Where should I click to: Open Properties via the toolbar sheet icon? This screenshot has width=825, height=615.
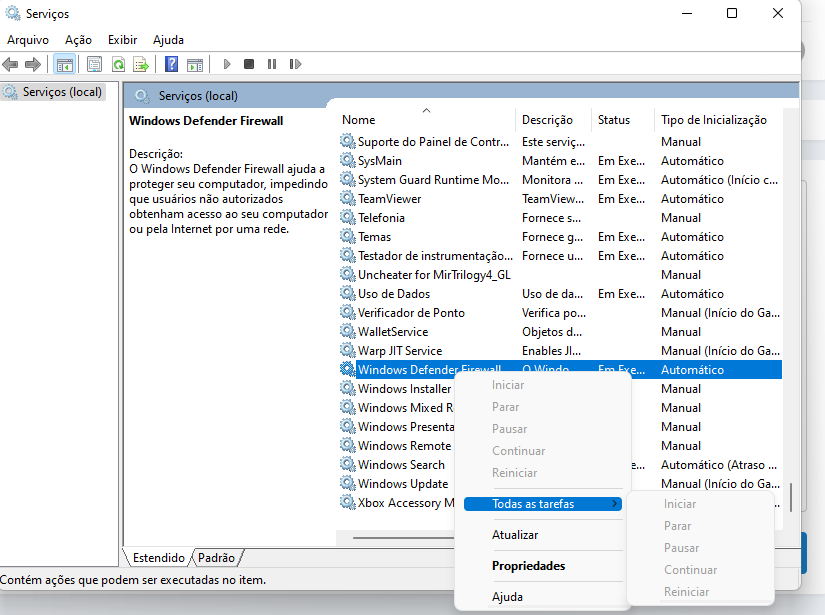pos(95,65)
